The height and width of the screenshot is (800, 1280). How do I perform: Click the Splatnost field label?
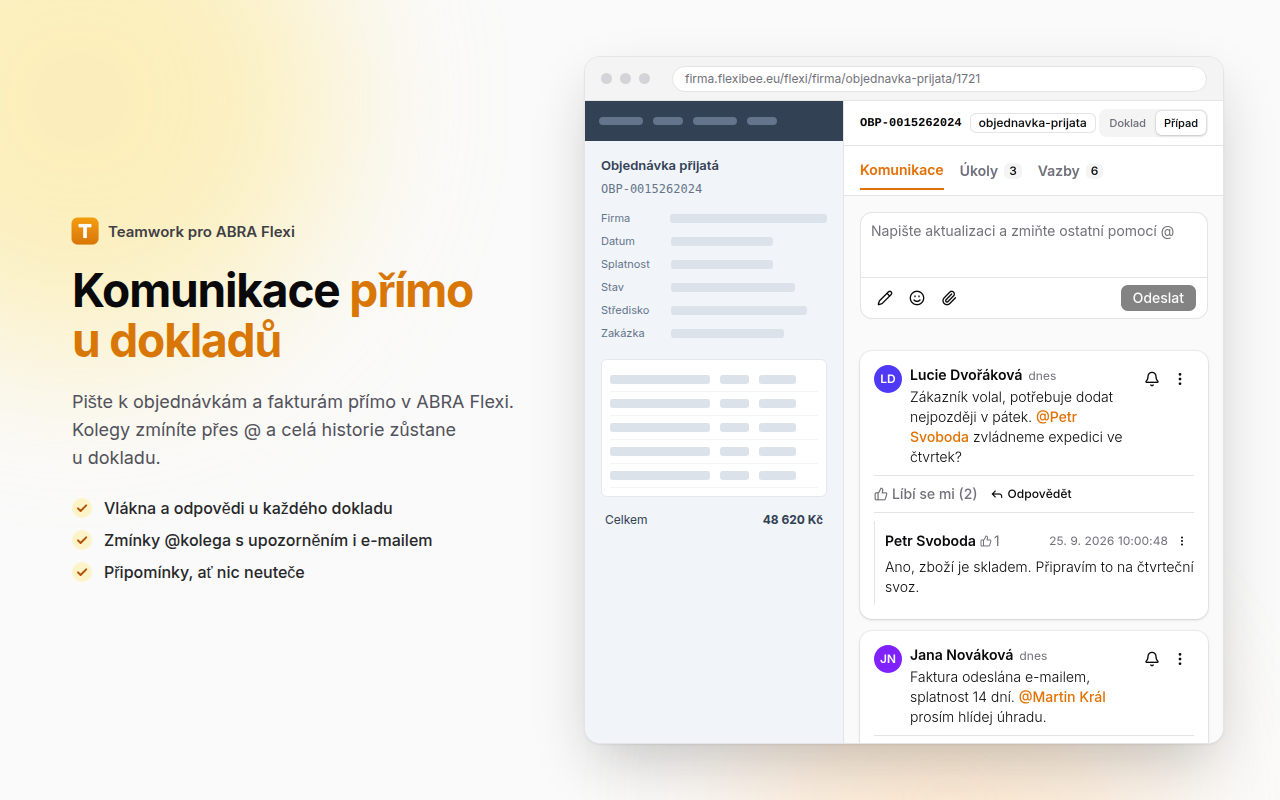point(625,264)
